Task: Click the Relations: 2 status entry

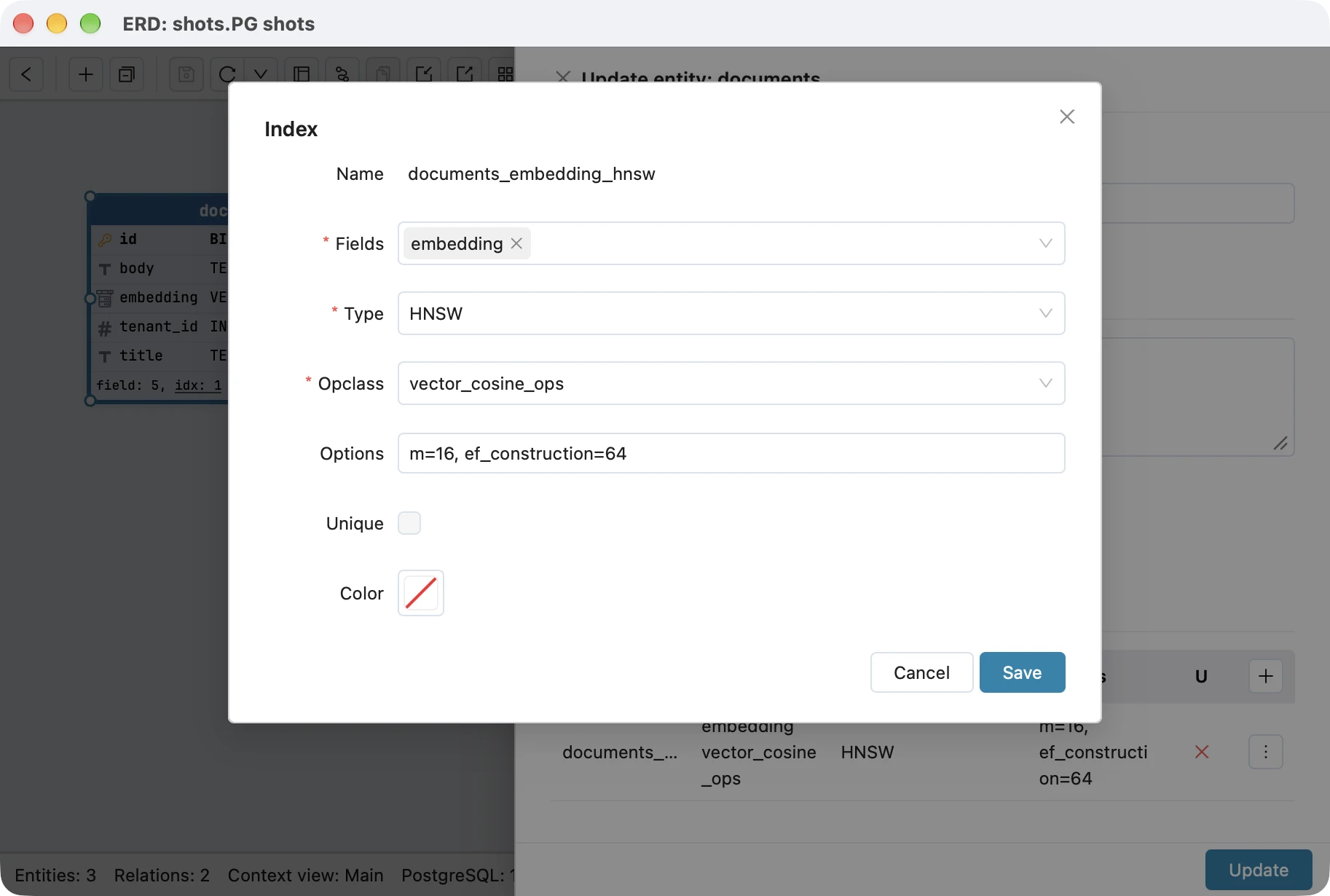Action: click(x=162, y=875)
